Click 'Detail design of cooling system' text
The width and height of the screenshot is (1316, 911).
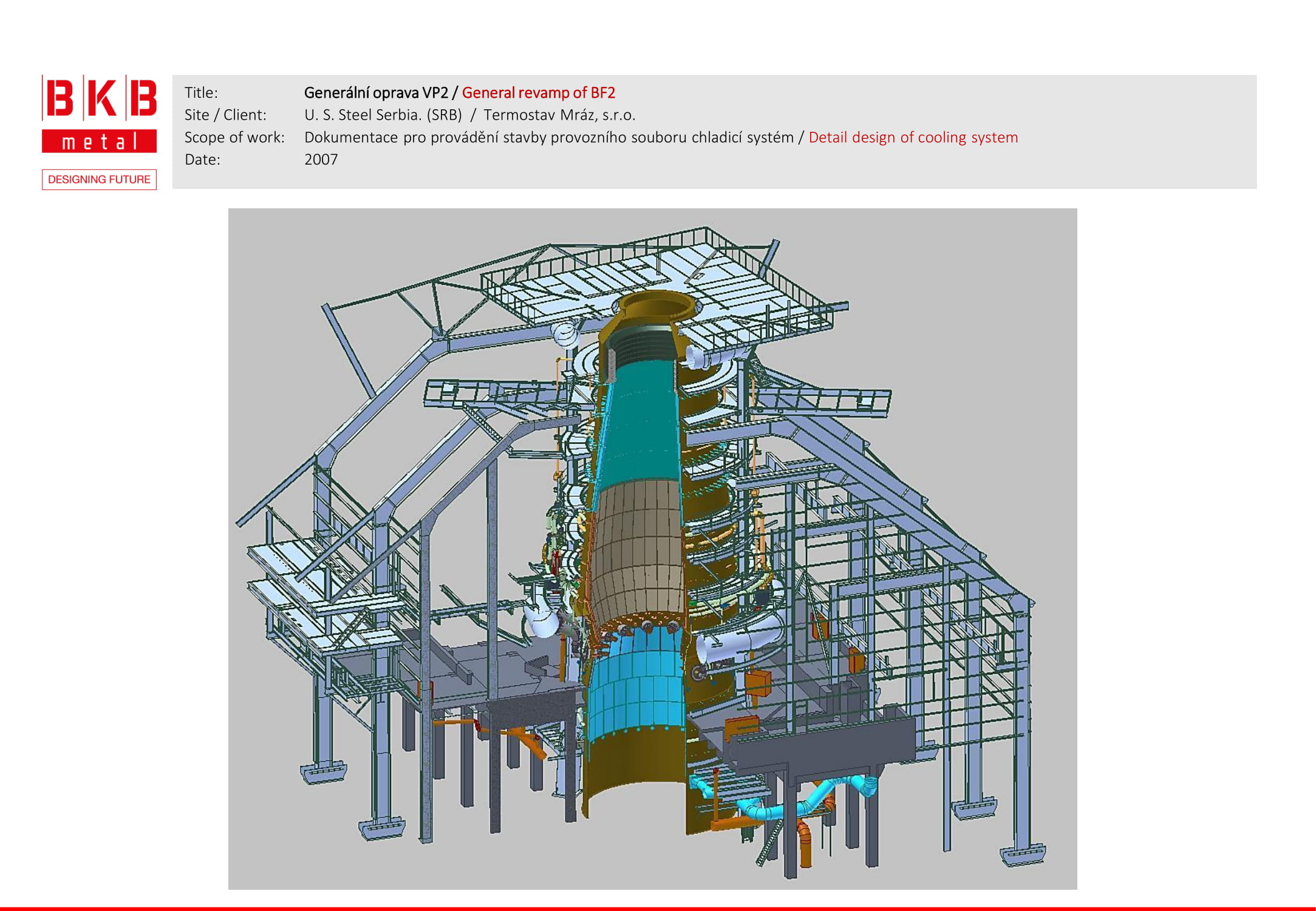point(913,137)
